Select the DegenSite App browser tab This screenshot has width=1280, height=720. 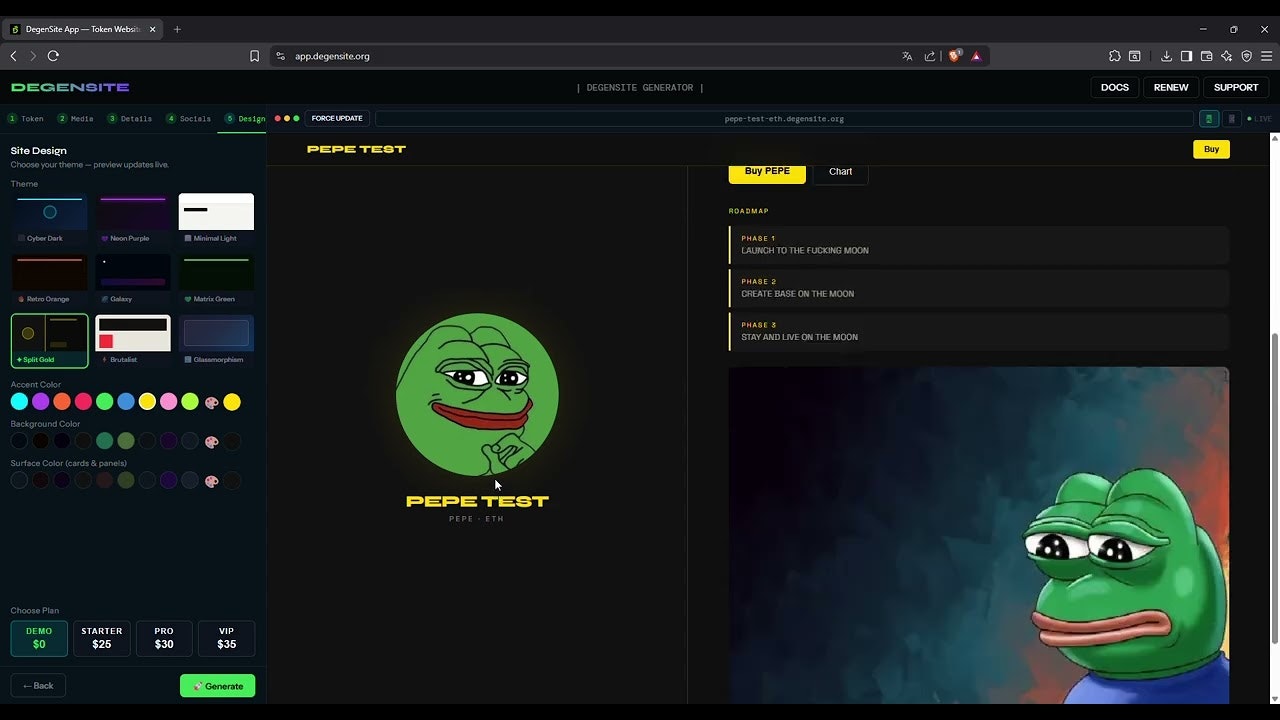click(x=82, y=29)
